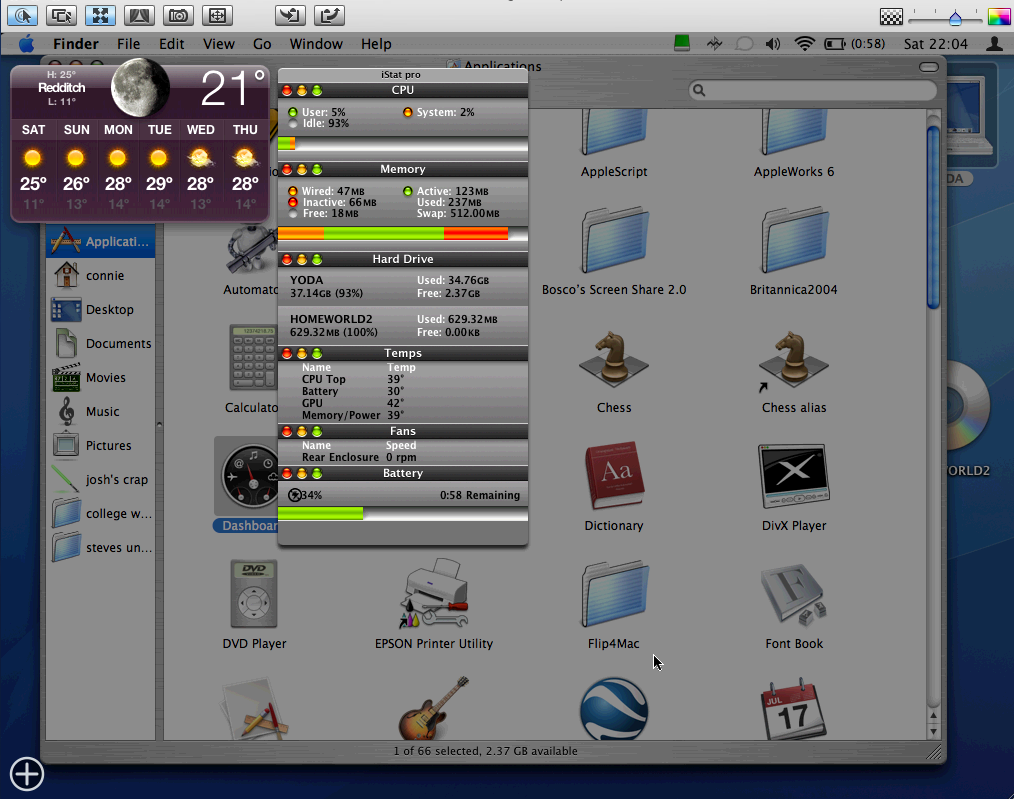Click the green disk menu bar icon
Viewport: 1014px width, 799px height.
pyautogui.click(x=682, y=43)
